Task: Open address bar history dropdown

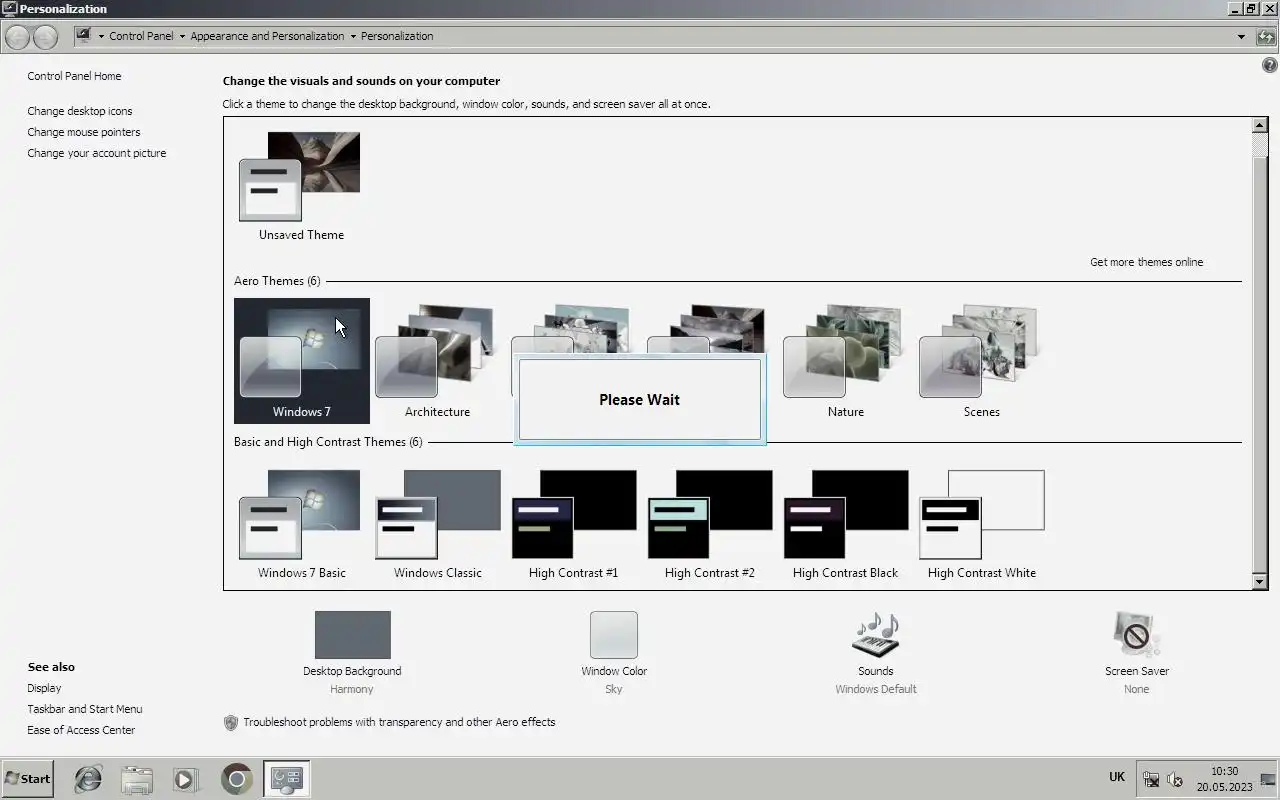Action: [x=1241, y=36]
